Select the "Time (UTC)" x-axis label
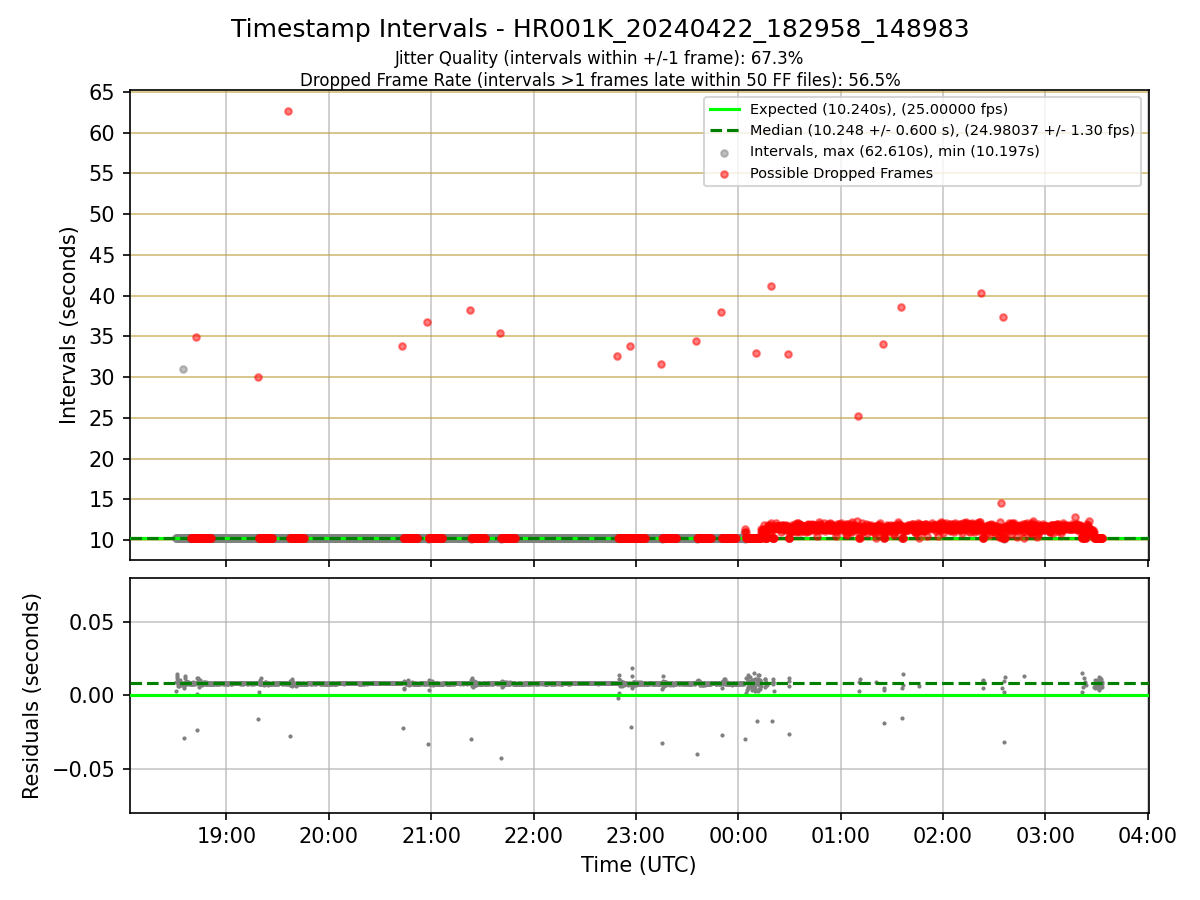Image resolution: width=1200 pixels, height=900 pixels. pyautogui.click(x=638, y=865)
